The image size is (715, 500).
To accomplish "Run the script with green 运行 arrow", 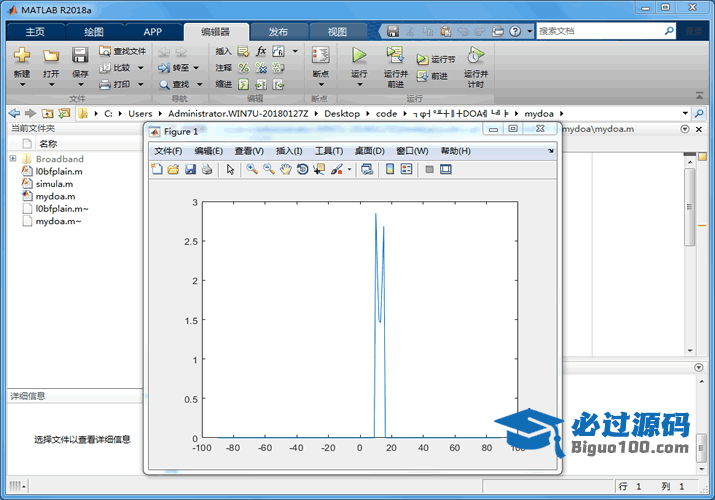I will point(359,55).
